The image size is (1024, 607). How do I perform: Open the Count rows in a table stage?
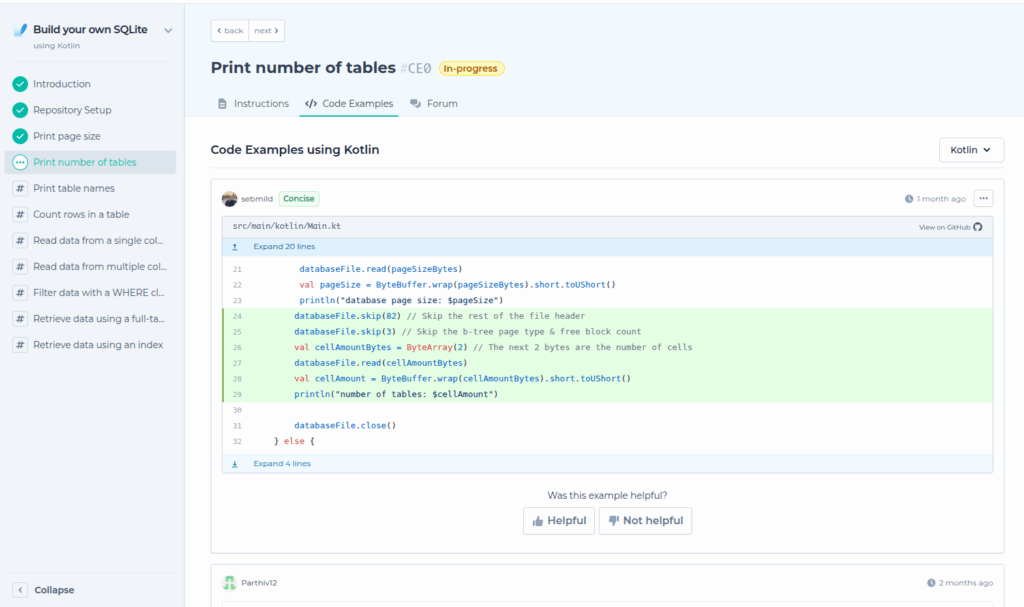pyautogui.click(x=90, y=214)
